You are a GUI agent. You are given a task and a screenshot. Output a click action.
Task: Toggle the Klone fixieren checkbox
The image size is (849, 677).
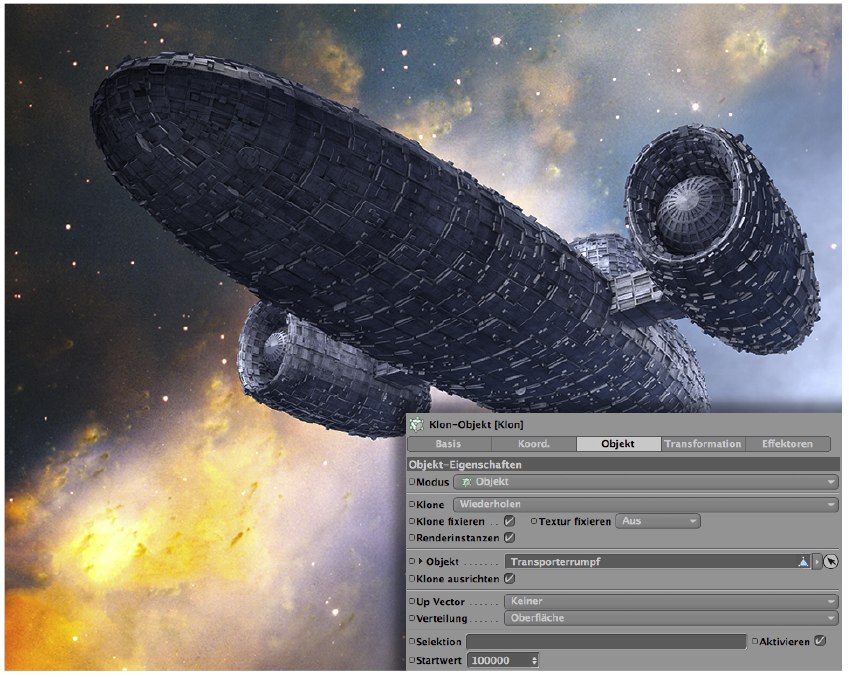[509, 521]
